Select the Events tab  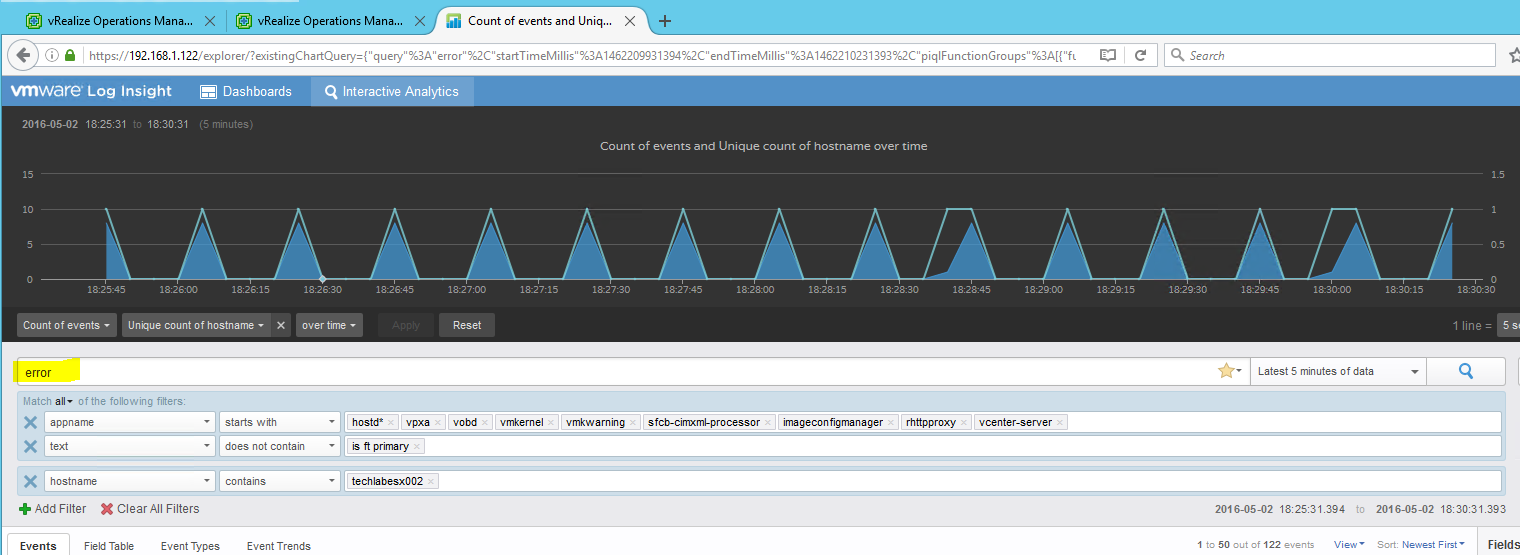[x=38, y=545]
